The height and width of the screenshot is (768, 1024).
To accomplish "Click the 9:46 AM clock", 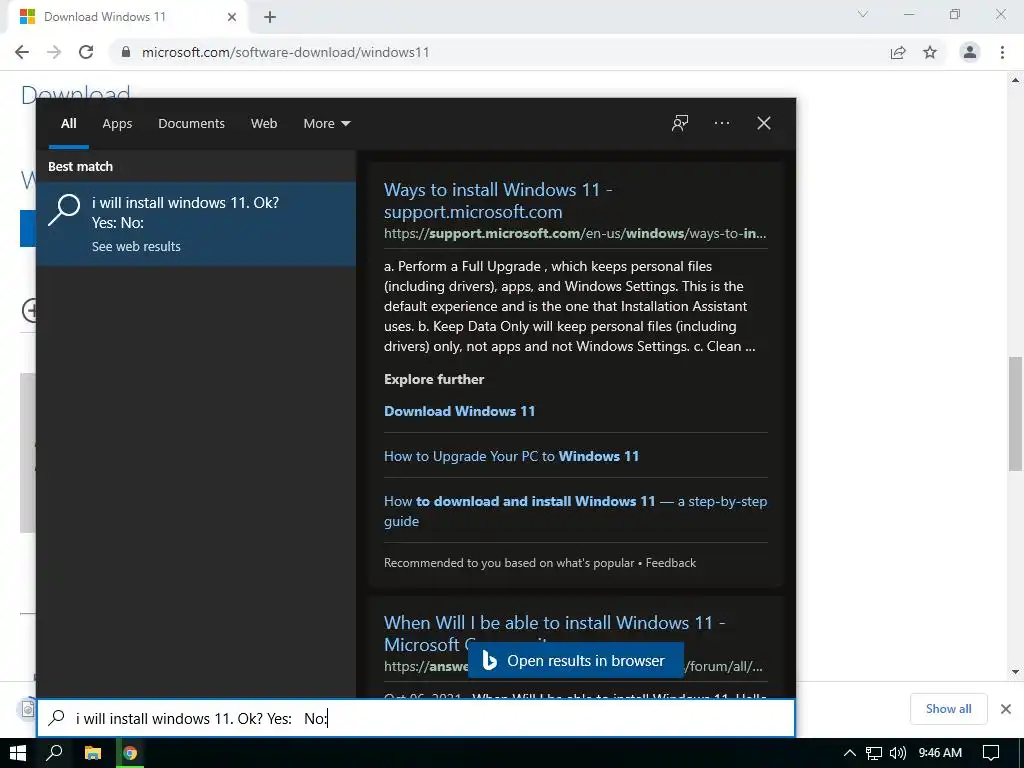I will 940,753.
